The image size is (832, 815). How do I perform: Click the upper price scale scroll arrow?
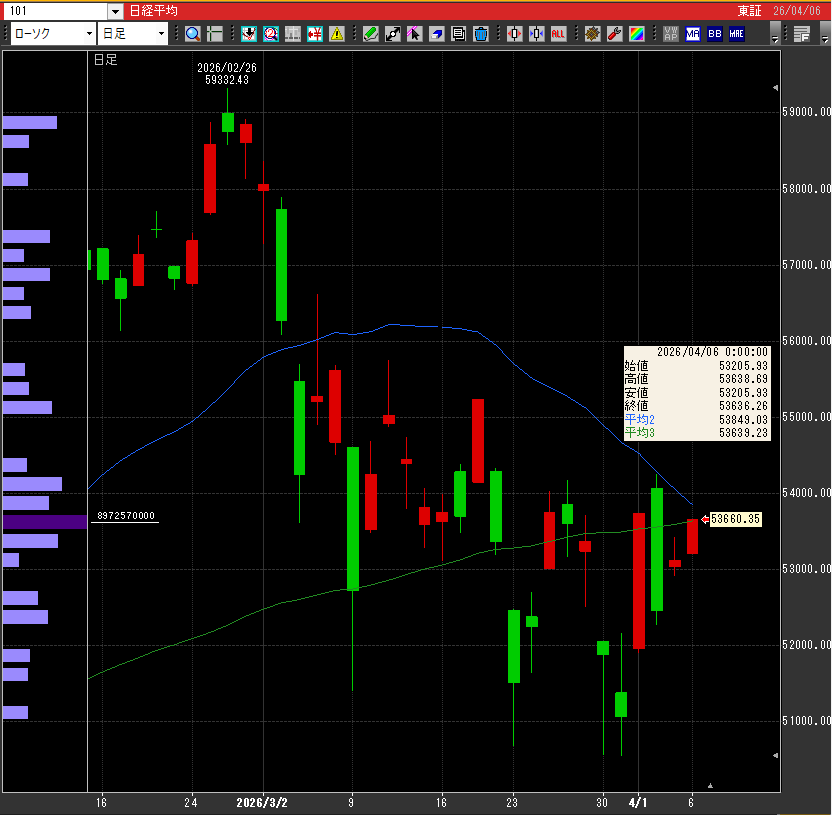pyautogui.click(x=775, y=88)
